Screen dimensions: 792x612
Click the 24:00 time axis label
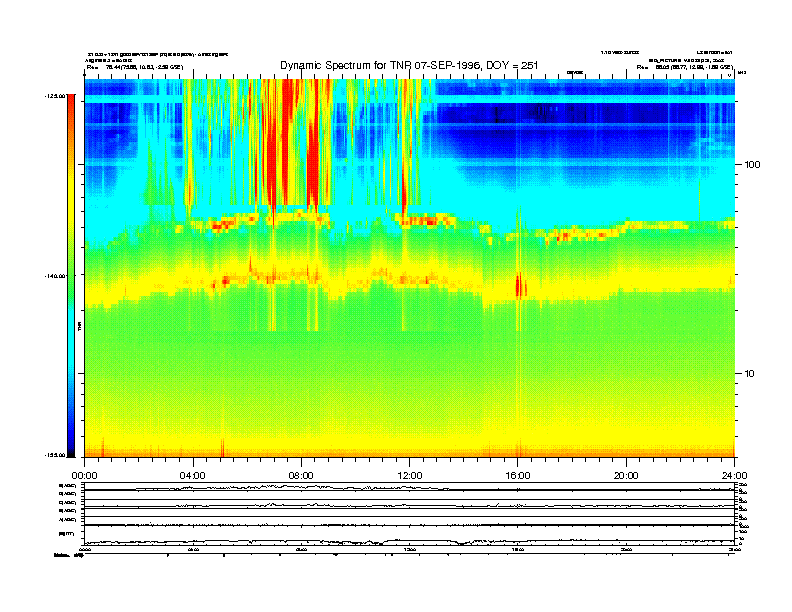click(734, 476)
